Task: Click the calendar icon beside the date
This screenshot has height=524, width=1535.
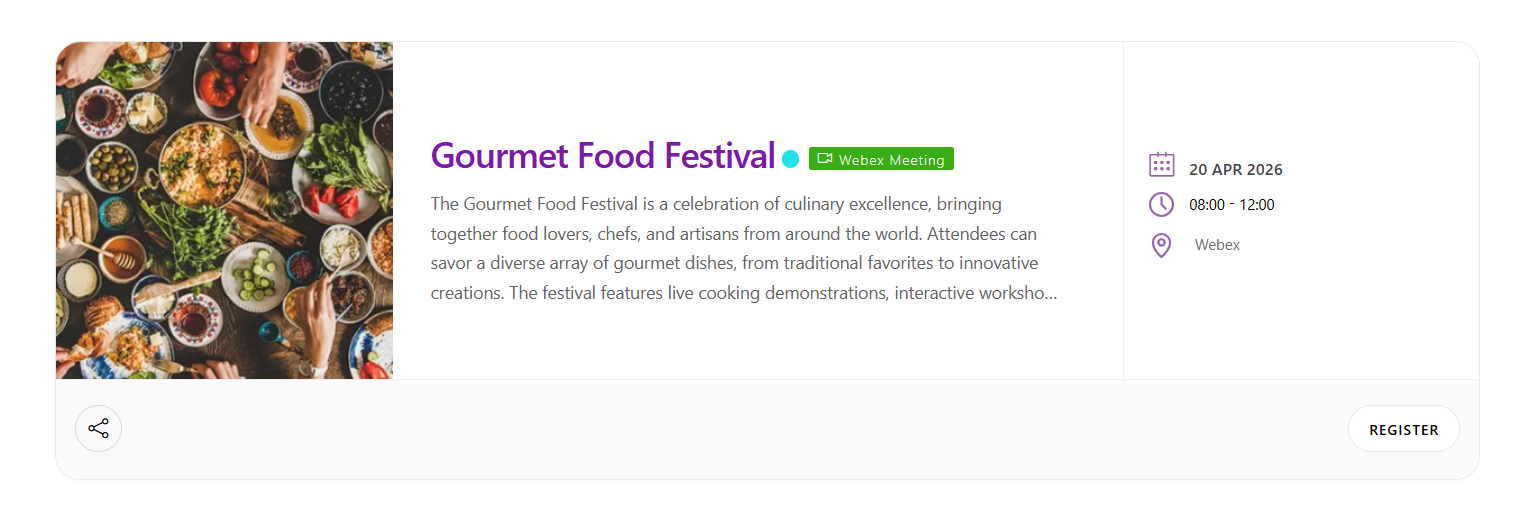Action: pos(1161,165)
